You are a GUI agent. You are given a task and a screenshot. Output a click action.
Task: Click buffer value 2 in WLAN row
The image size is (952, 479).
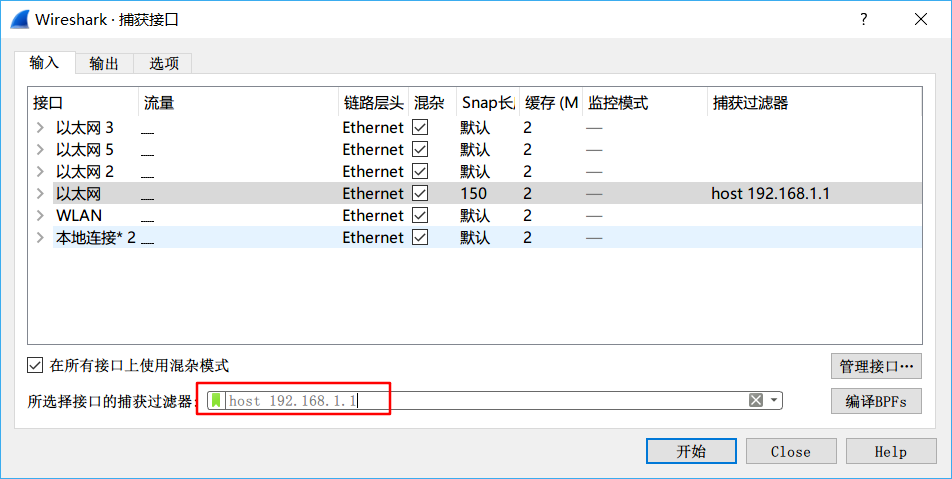[x=528, y=215]
